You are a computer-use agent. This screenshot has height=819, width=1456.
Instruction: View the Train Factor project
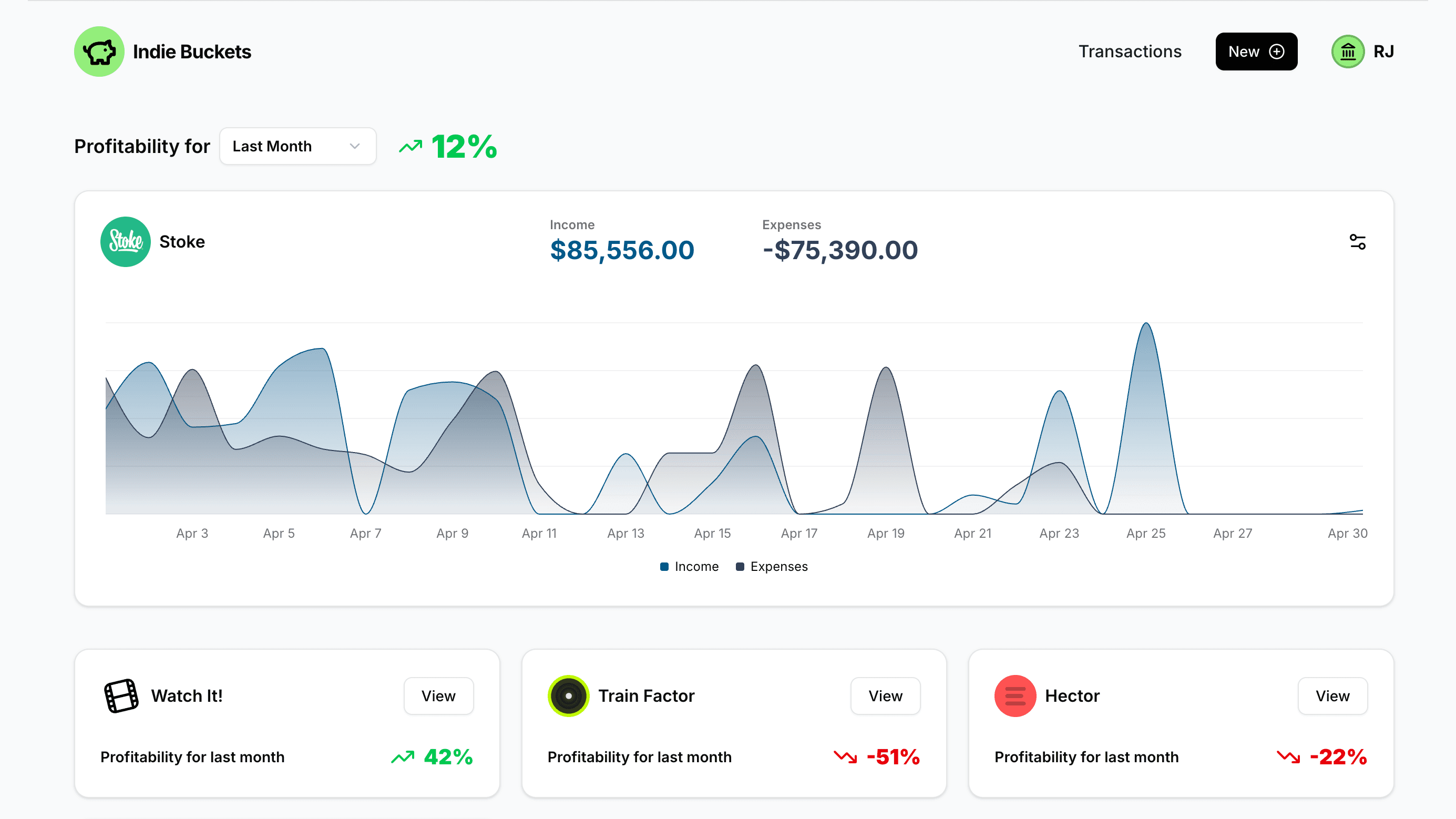(885, 695)
